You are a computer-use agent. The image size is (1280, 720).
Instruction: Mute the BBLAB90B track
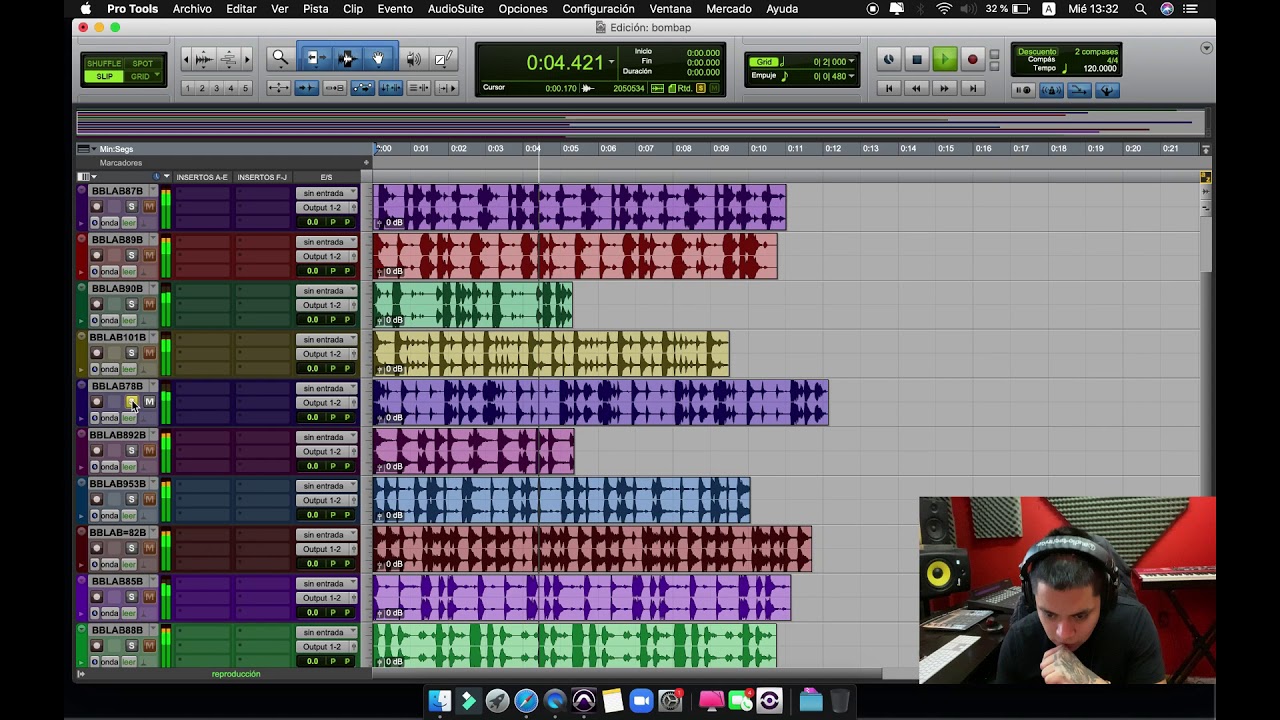pos(149,304)
